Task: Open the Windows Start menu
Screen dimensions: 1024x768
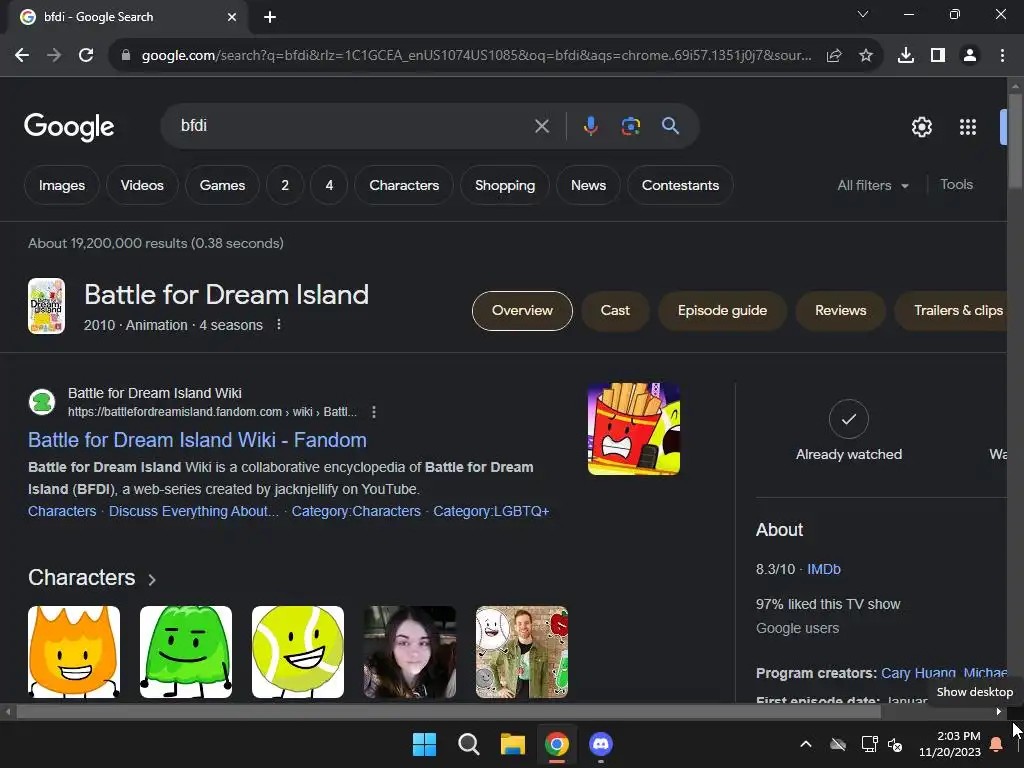Action: click(x=424, y=744)
